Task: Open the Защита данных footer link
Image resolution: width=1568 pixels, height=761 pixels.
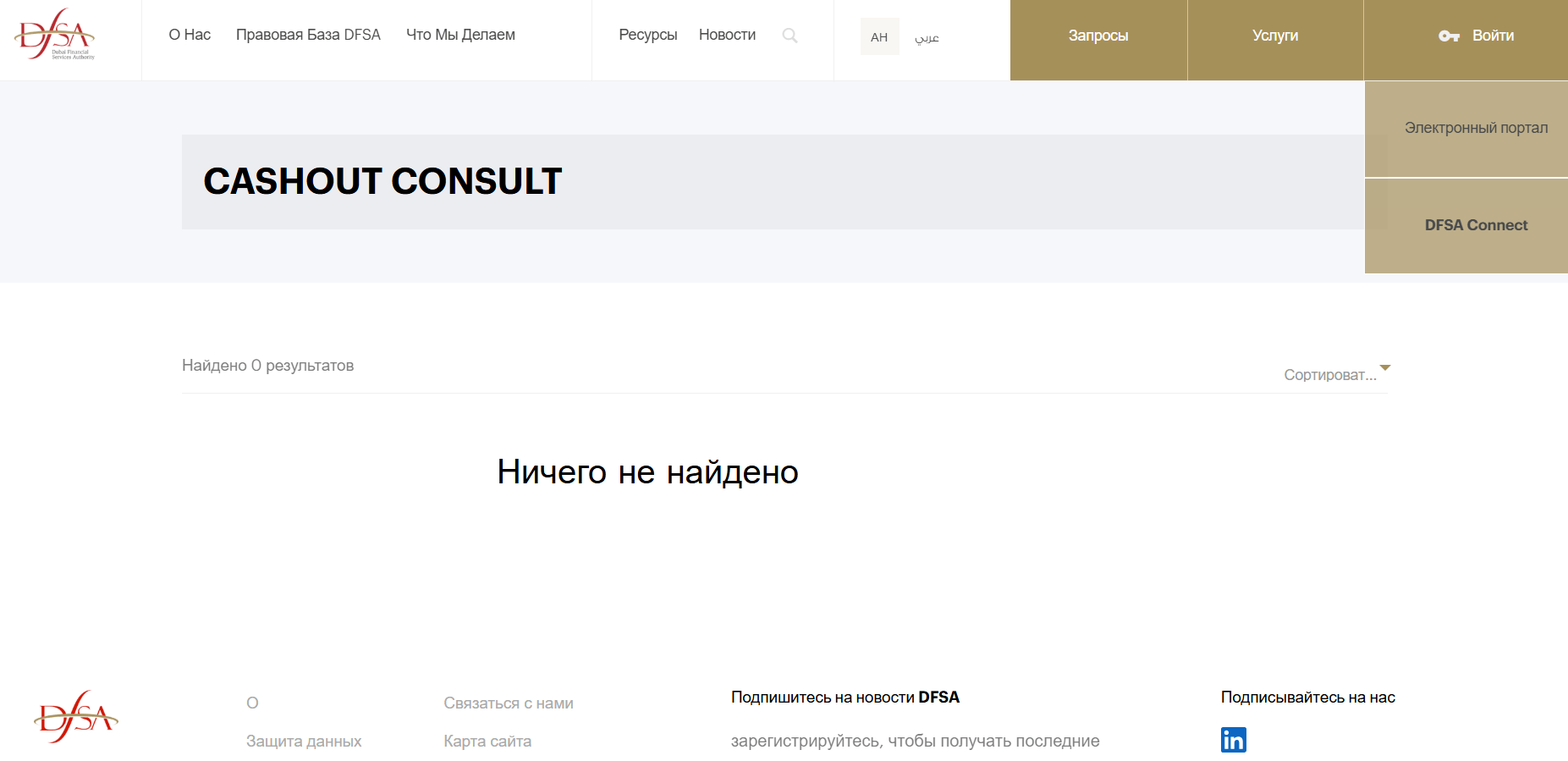Action: (304, 741)
